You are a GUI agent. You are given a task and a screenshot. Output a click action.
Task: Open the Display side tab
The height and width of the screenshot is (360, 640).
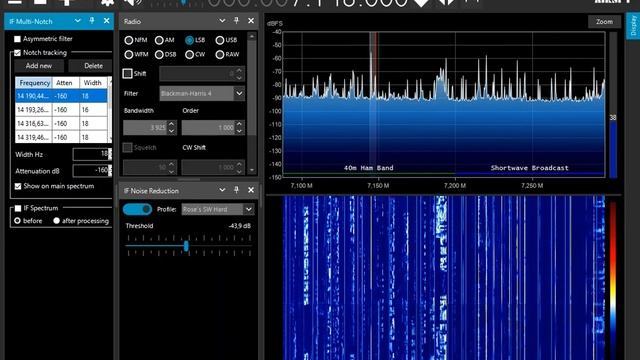pyautogui.click(x=633, y=25)
